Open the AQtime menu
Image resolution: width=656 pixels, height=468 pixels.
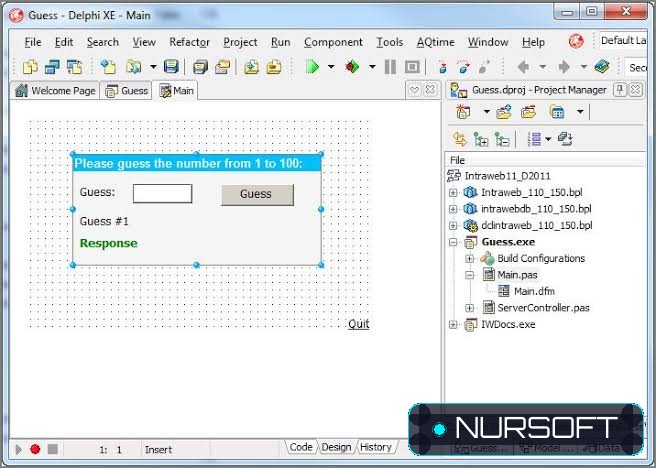click(435, 42)
